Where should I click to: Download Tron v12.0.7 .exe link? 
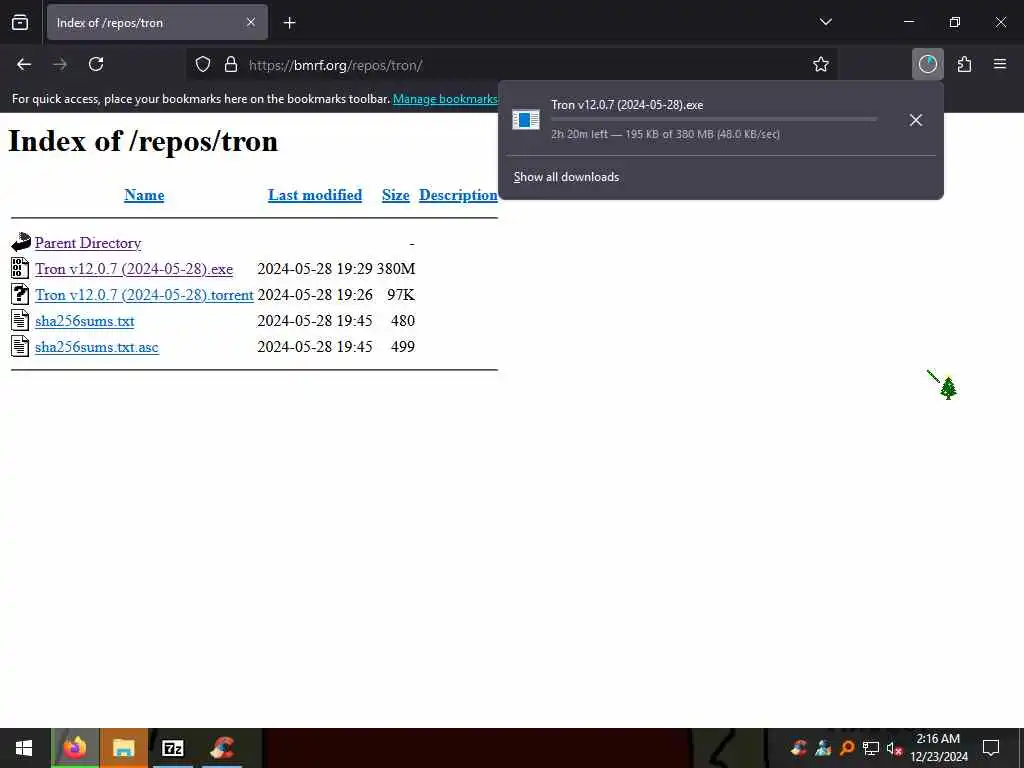click(x=134, y=269)
